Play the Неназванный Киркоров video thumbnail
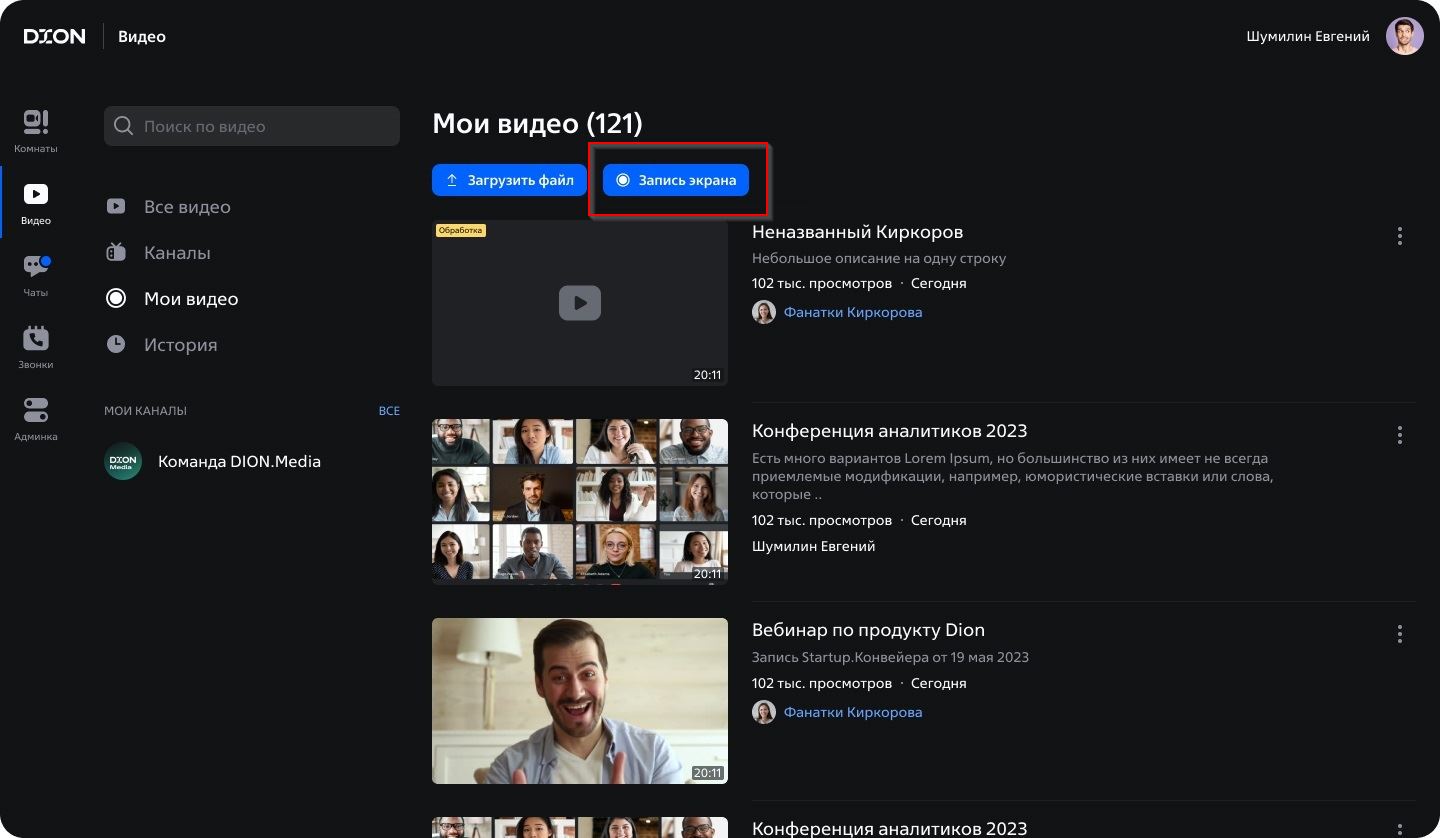This screenshot has width=1440, height=838. point(580,303)
